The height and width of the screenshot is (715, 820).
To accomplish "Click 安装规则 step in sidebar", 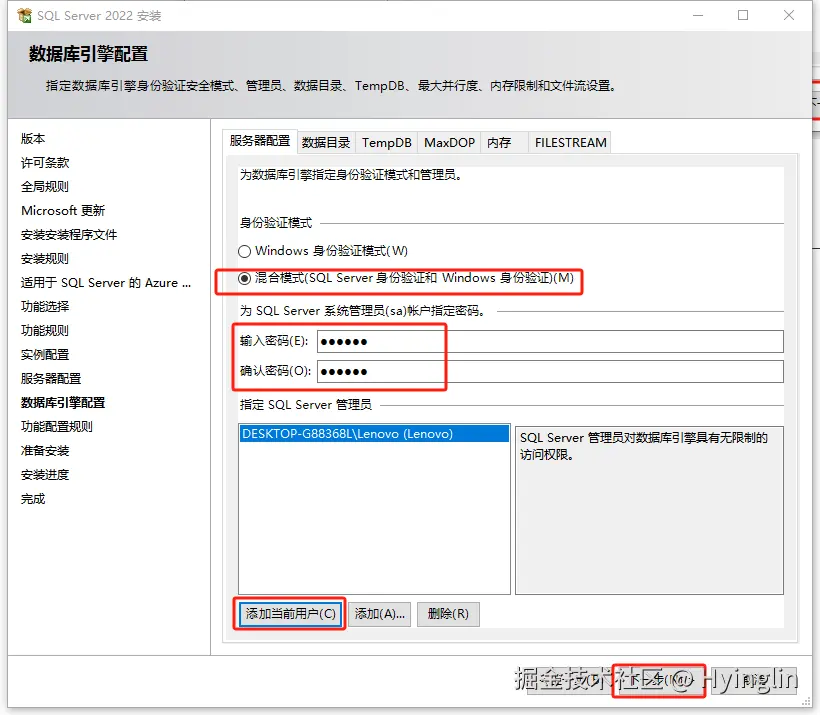I will [x=45, y=259].
